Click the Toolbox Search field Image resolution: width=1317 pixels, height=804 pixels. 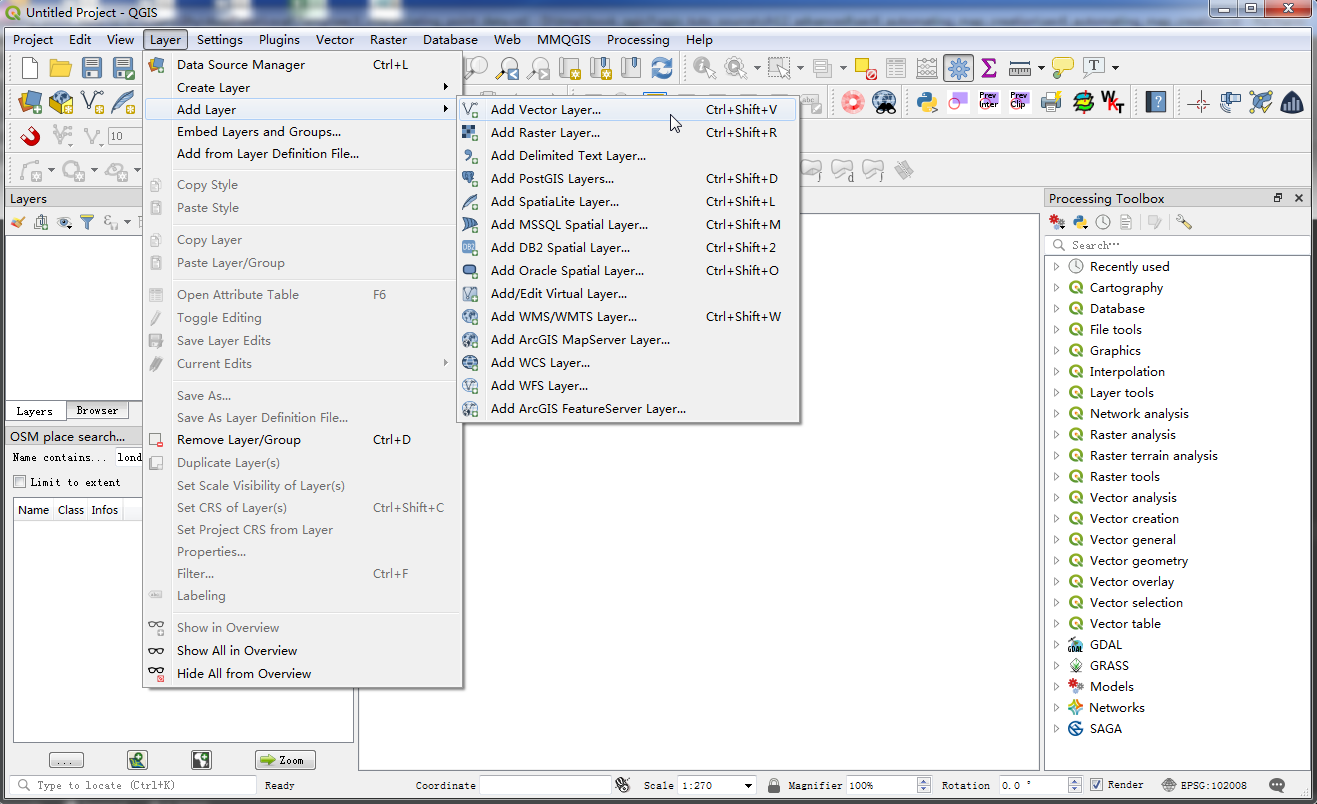click(1178, 245)
